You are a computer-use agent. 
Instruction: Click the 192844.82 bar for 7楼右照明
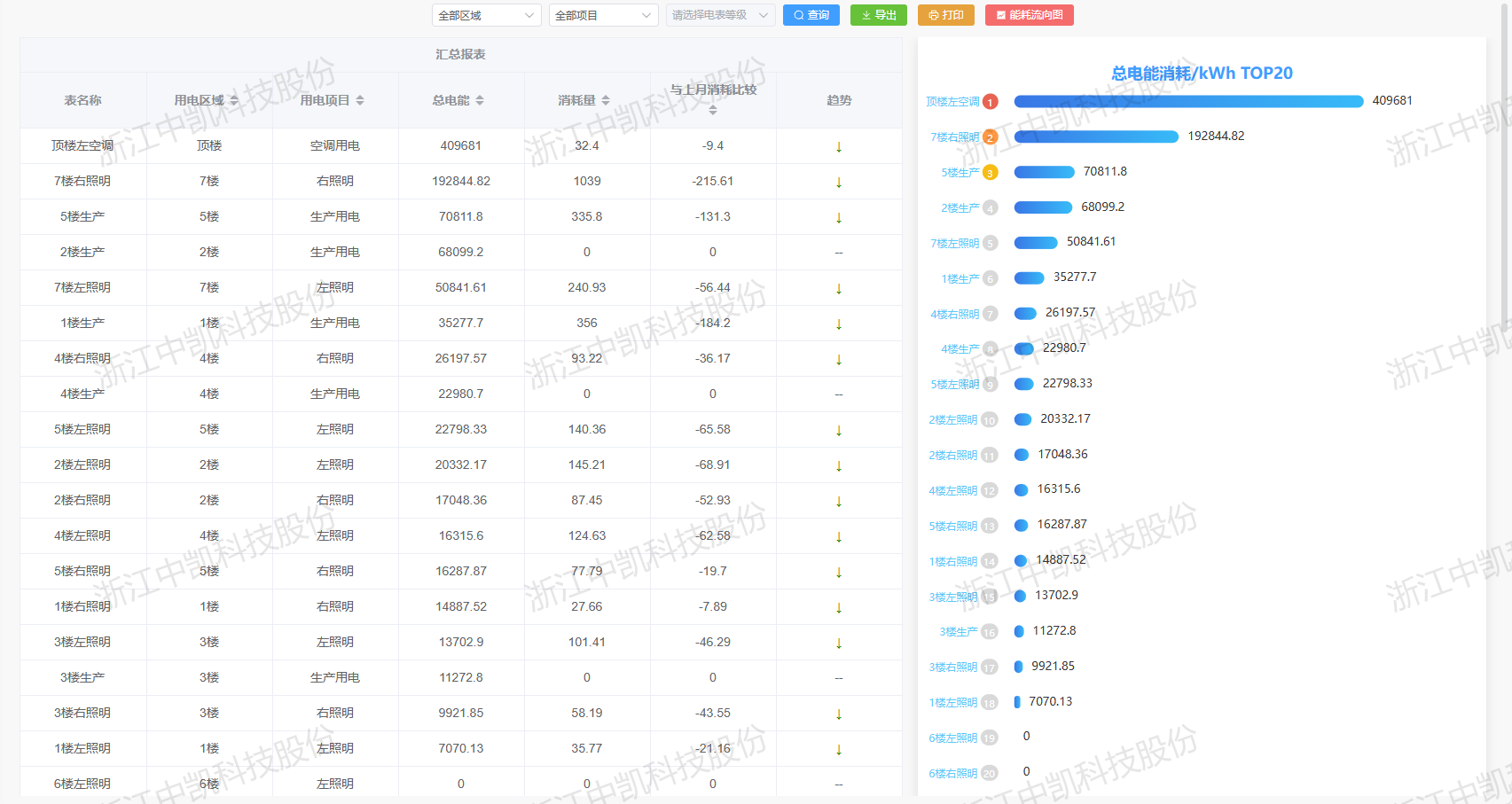point(1096,137)
